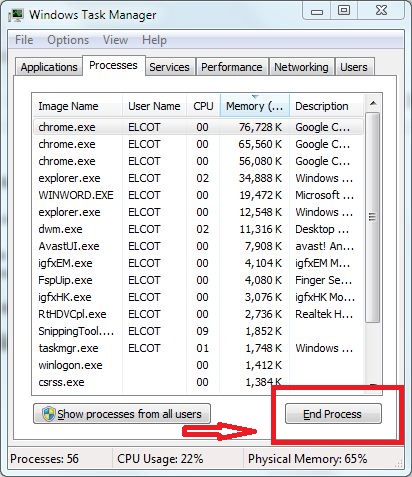Select chrome.exe using 65,560 K memory

[x=198, y=144]
